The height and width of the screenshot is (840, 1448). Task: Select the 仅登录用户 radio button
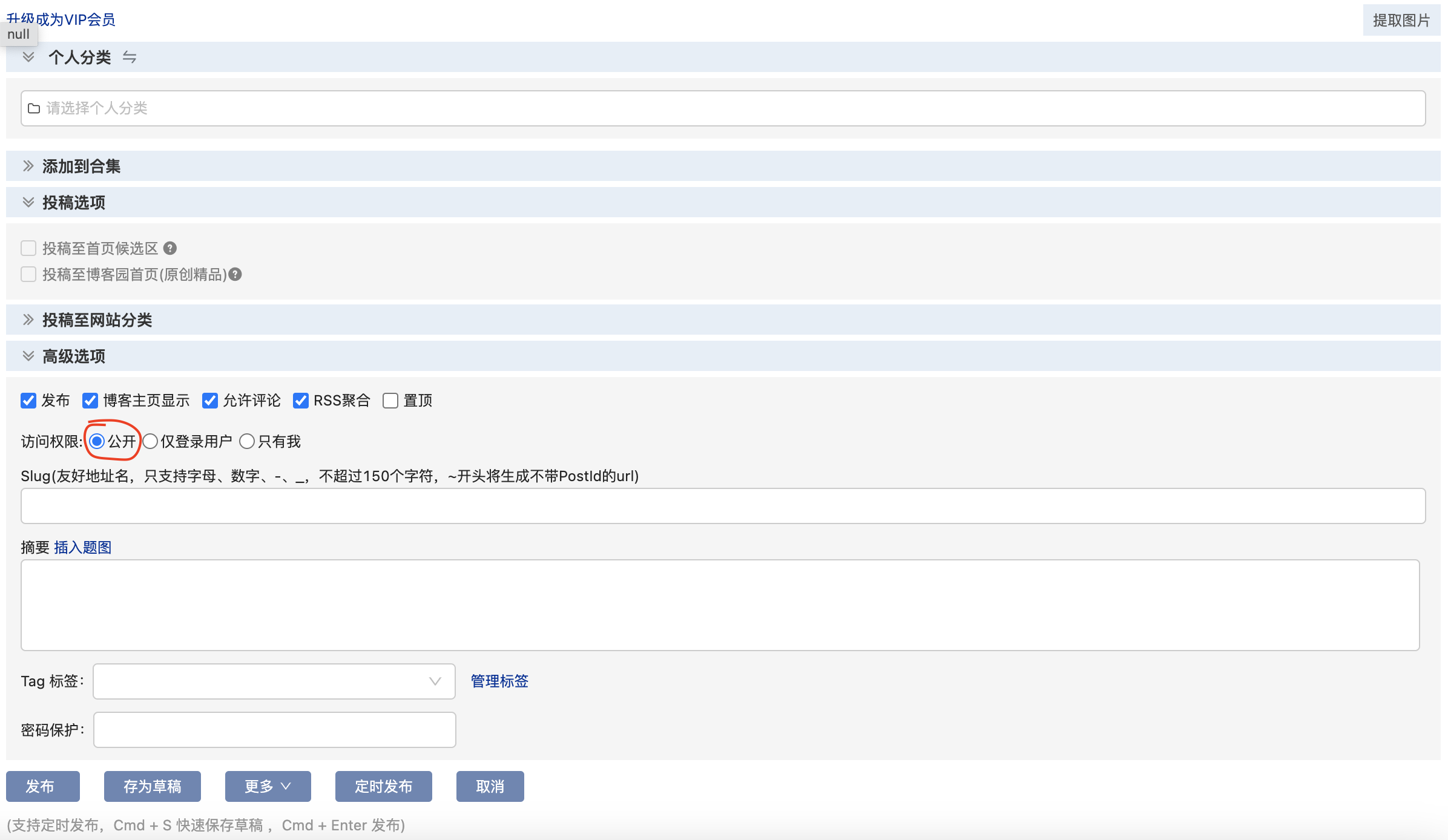click(x=150, y=441)
